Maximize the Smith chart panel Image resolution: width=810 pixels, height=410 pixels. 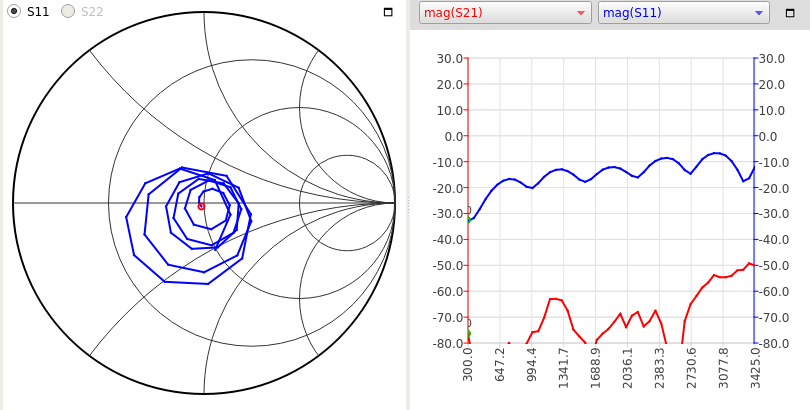tap(388, 12)
